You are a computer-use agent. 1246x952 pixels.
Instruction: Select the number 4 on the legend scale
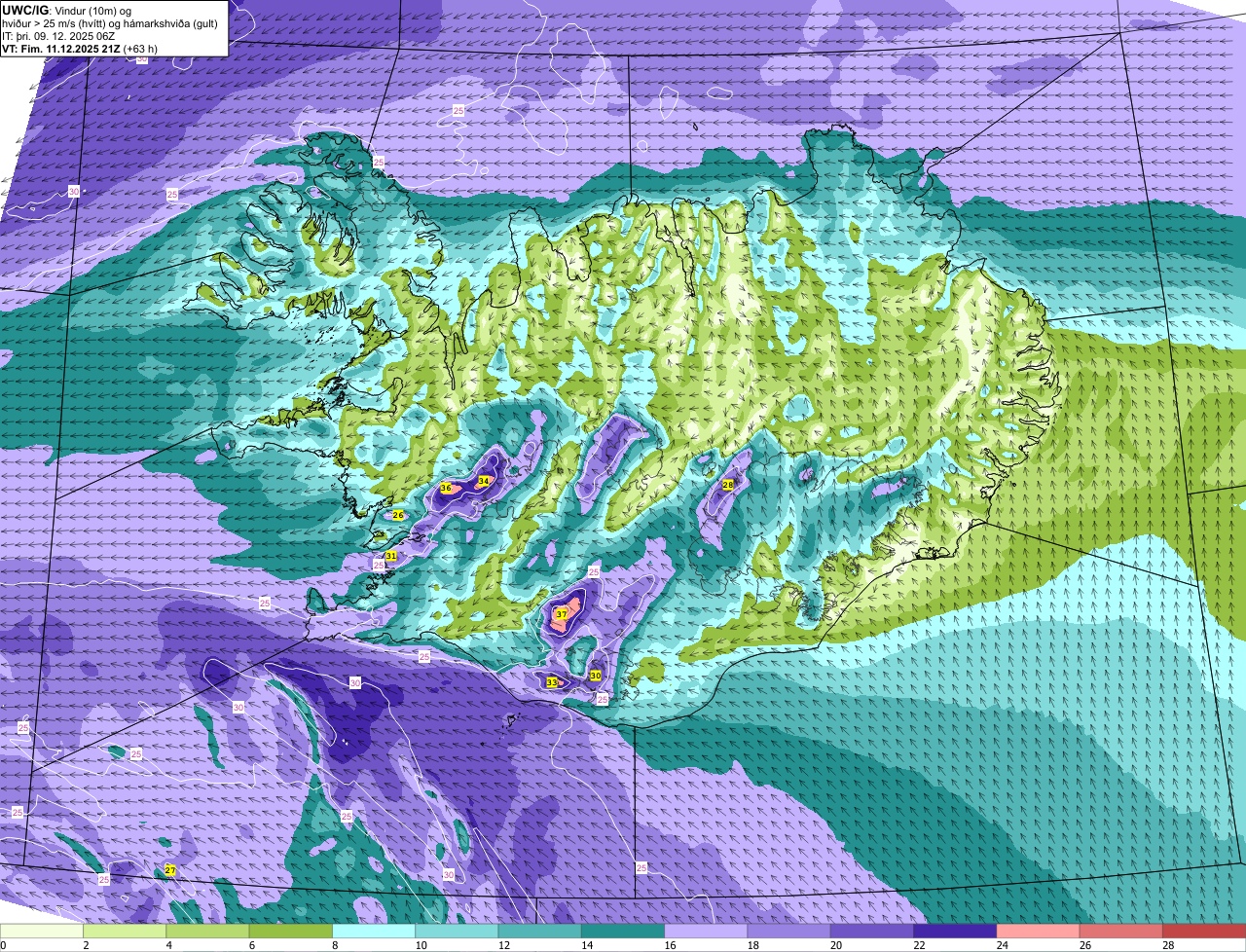click(x=168, y=945)
